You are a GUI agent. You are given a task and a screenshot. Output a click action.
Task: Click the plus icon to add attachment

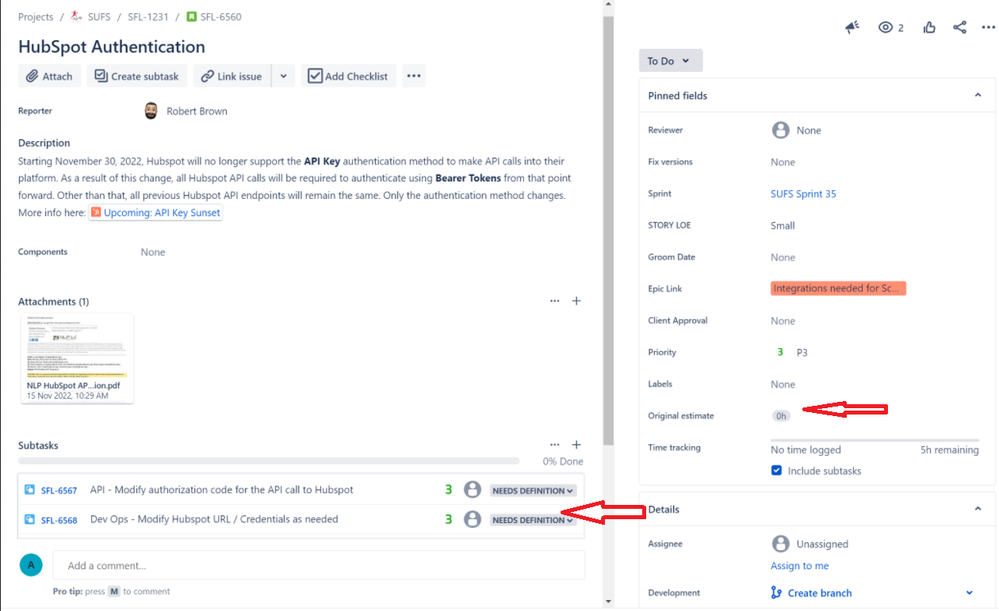(x=576, y=301)
